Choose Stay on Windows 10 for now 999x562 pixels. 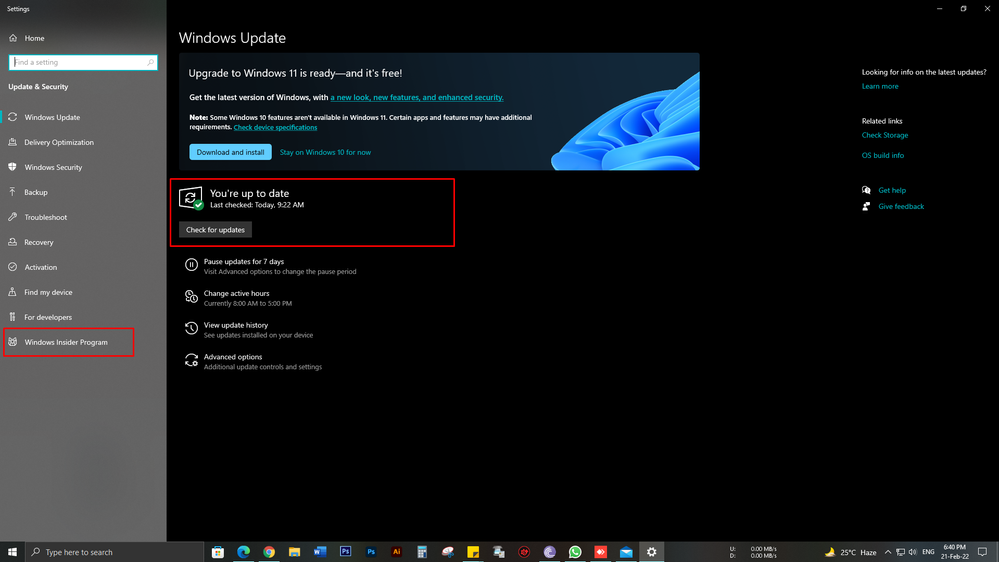click(x=325, y=152)
